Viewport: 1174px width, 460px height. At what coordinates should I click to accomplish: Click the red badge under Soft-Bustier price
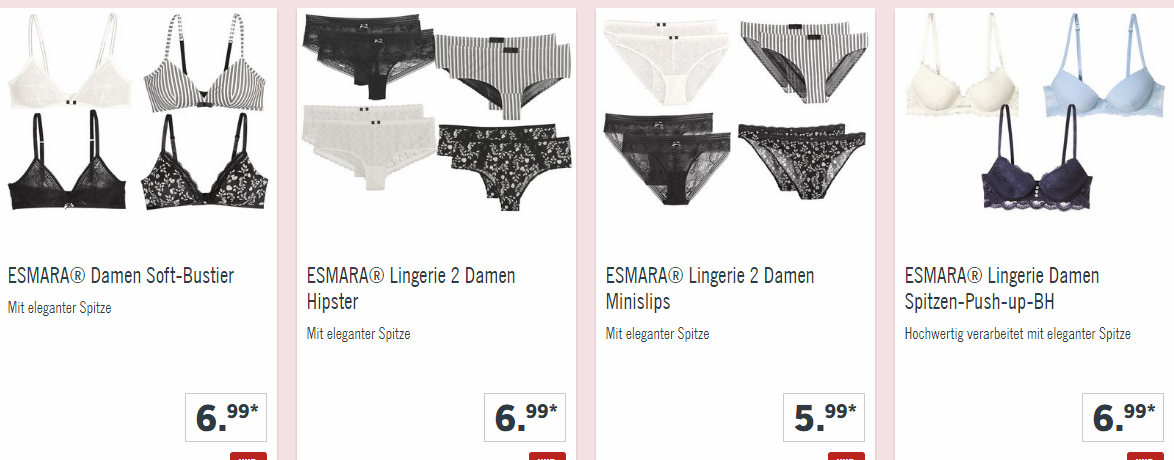point(248,456)
